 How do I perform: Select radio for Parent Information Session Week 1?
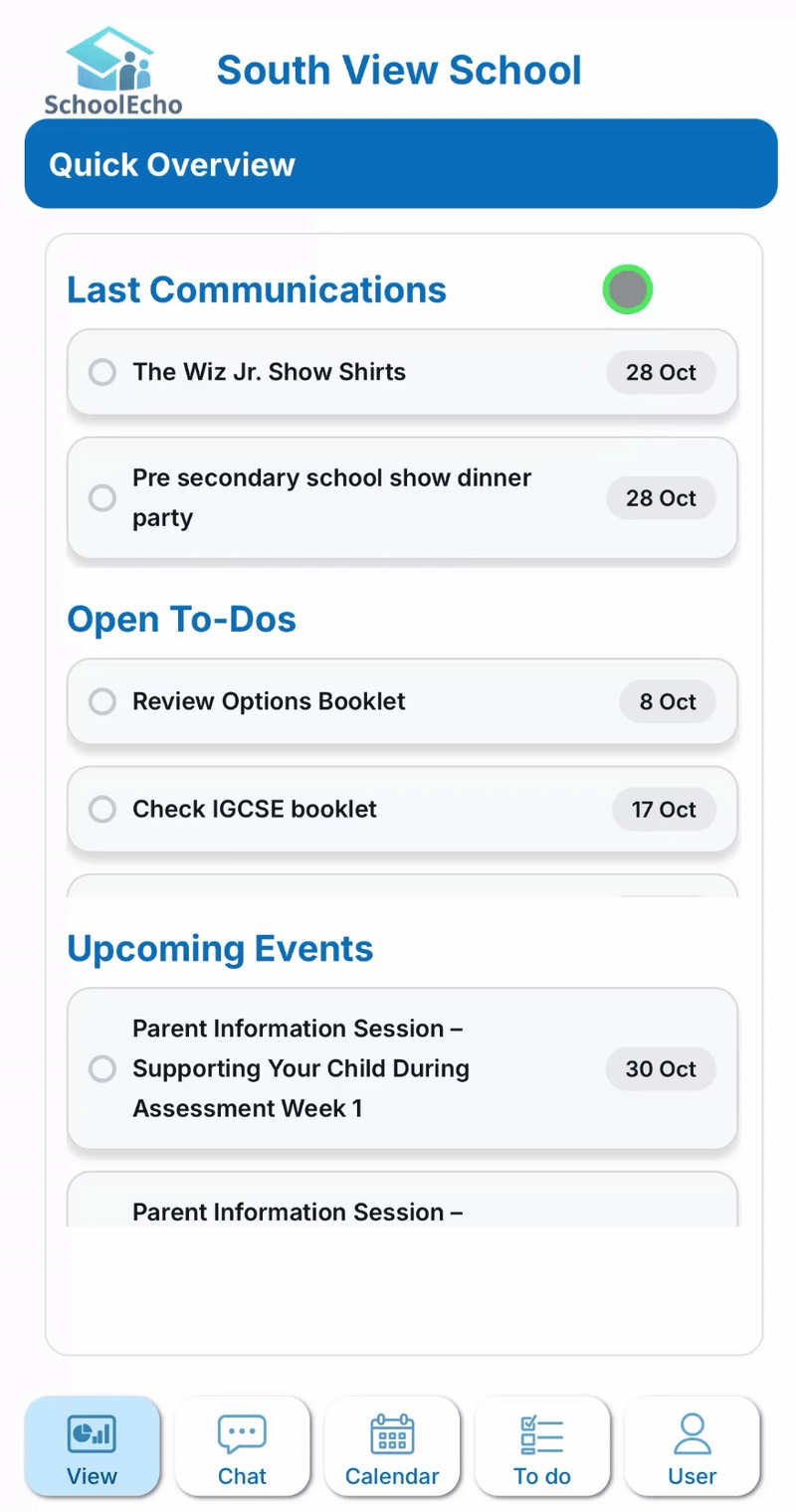point(102,1068)
